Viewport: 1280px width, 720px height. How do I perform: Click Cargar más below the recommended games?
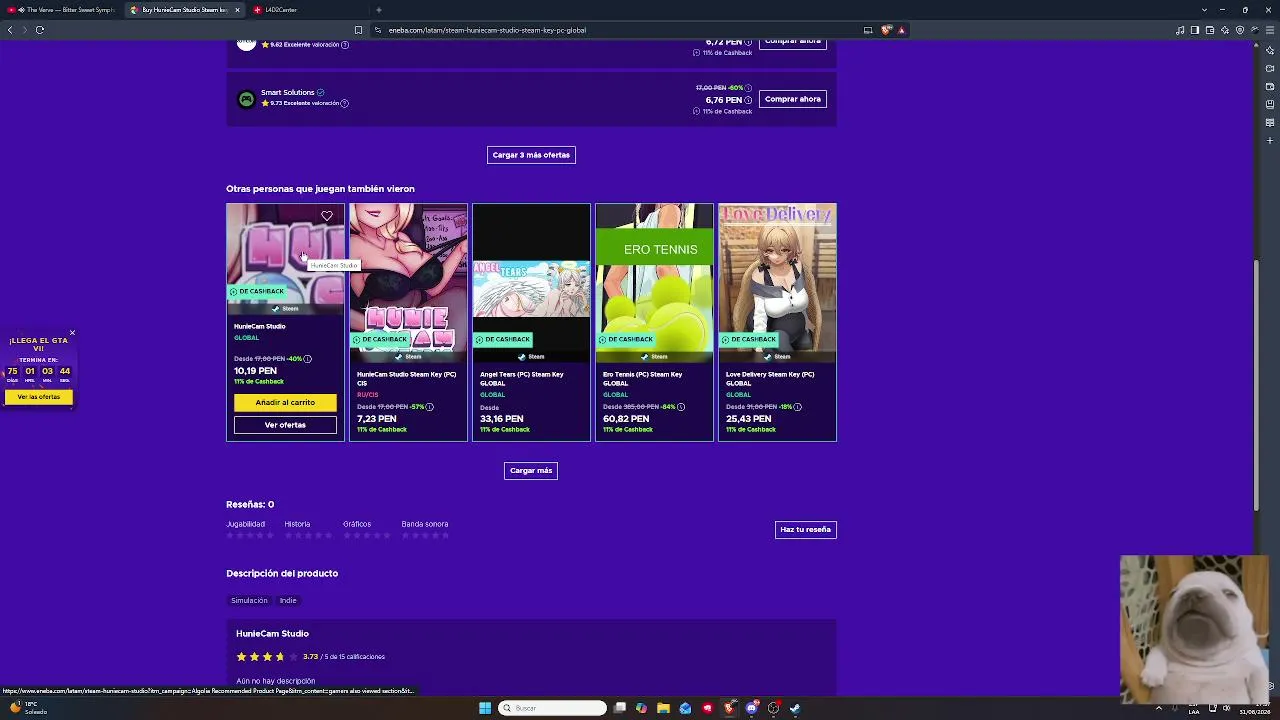531,470
